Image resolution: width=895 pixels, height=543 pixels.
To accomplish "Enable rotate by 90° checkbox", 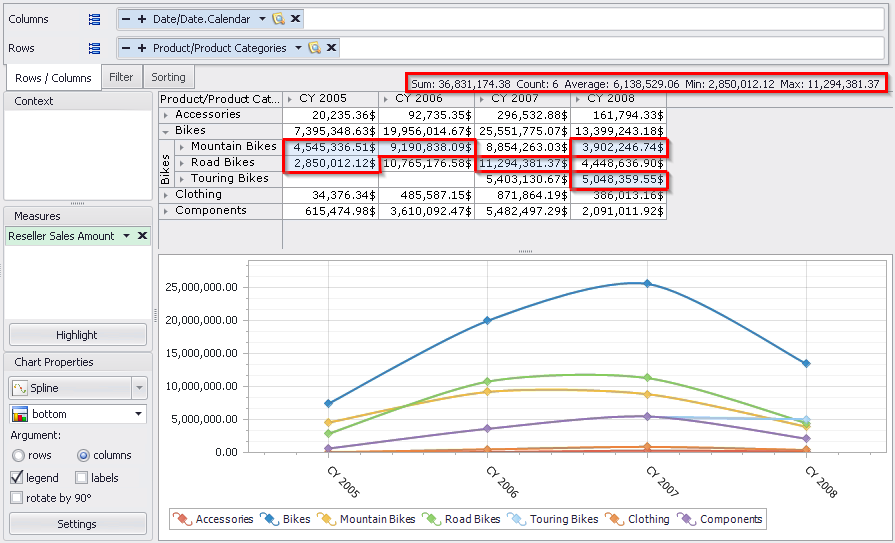I will click(17, 498).
